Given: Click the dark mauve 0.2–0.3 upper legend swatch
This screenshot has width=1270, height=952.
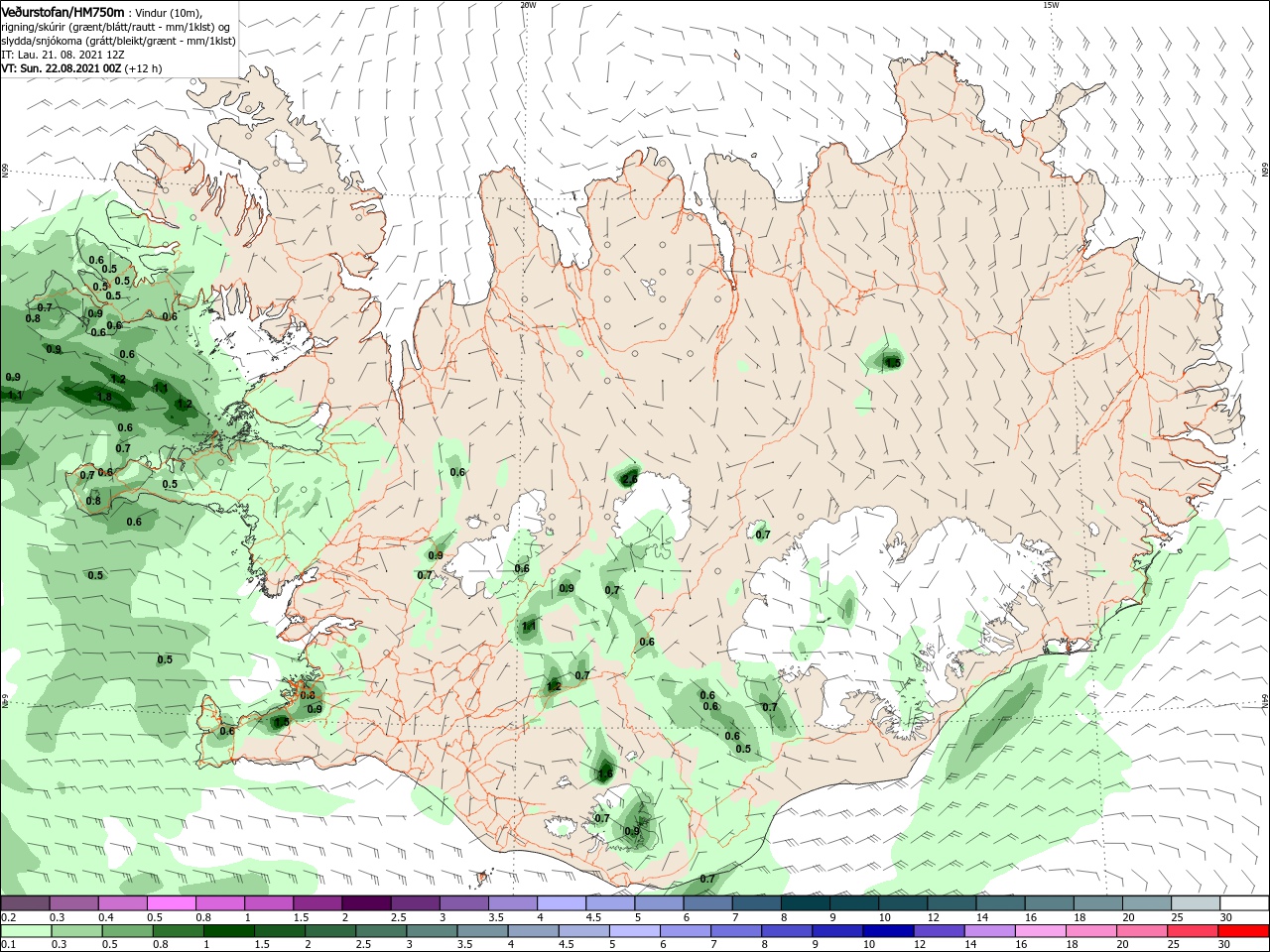Looking at the screenshot, I should click(x=26, y=903).
